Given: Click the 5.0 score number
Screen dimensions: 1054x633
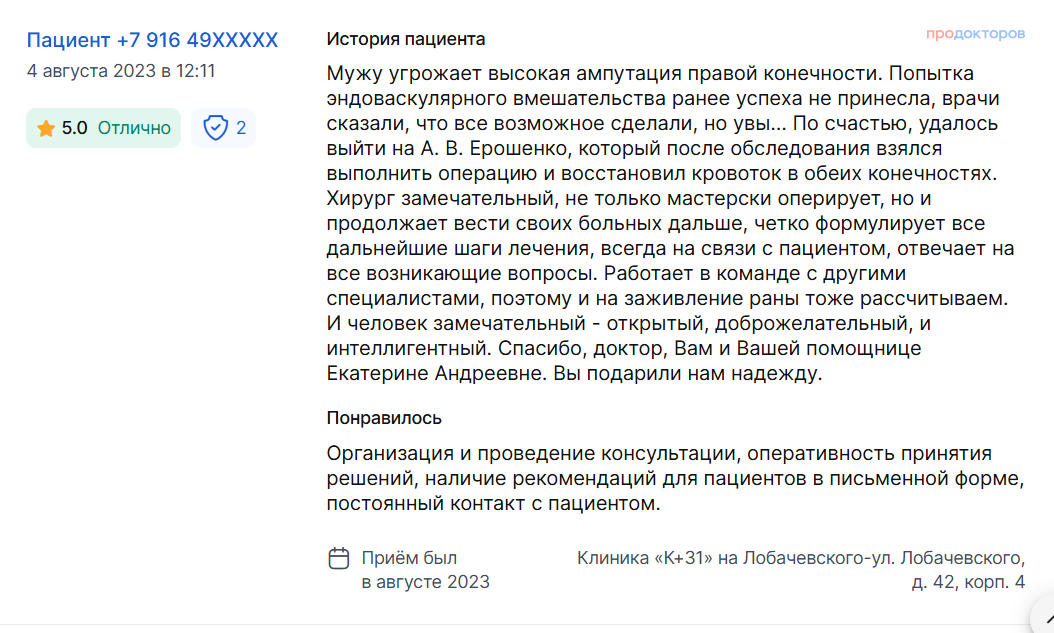Looking at the screenshot, I should [x=75, y=128].
